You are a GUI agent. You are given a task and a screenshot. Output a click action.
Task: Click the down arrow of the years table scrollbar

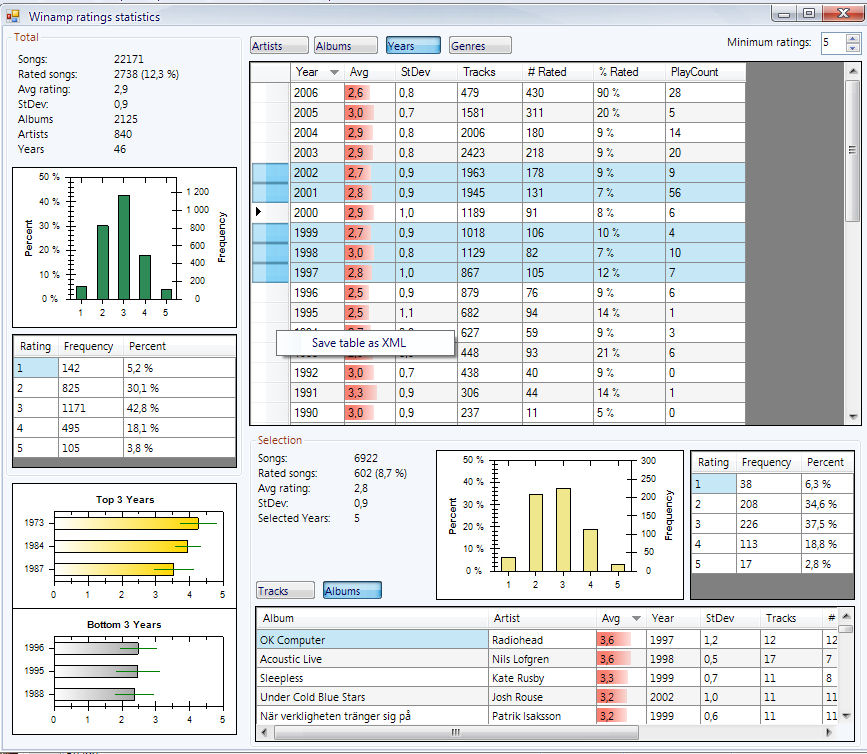click(x=853, y=417)
